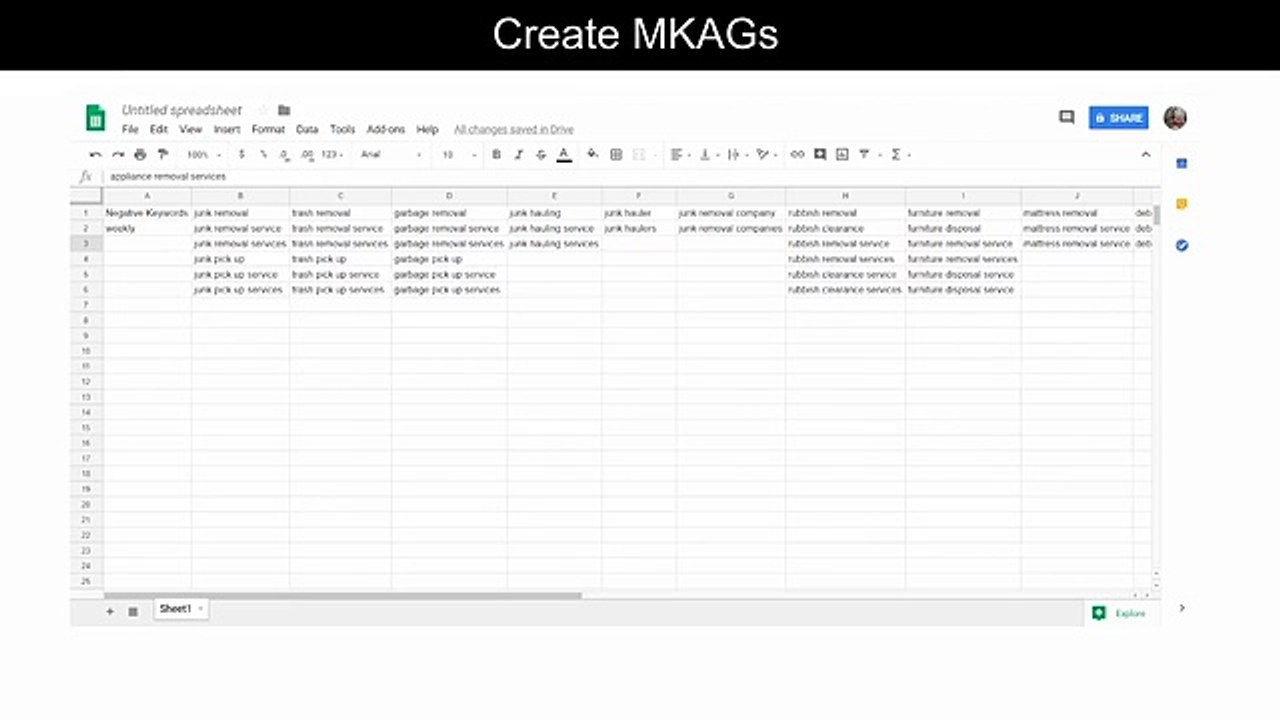Viewport: 1280px width, 720px height.
Task: Select the Negative Keywords cell
Action: pos(147,213)
